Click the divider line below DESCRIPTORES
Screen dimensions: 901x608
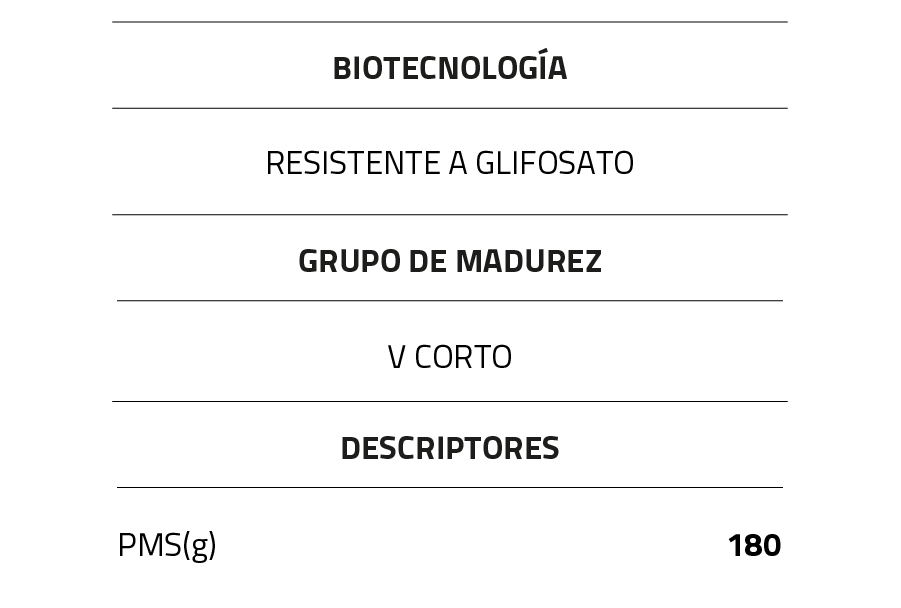[449, 488]
